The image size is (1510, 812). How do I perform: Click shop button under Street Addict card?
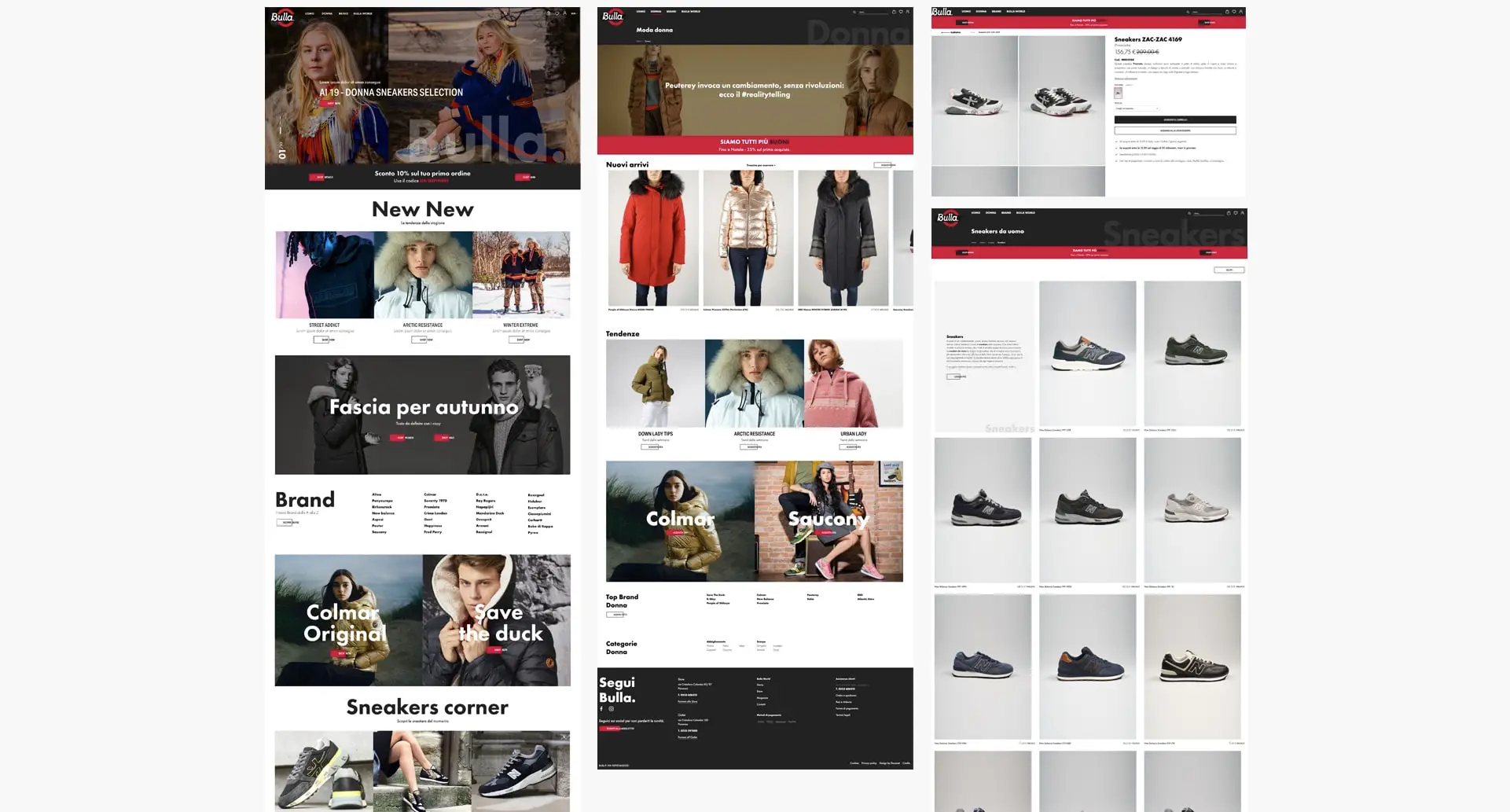coord(324,340)
